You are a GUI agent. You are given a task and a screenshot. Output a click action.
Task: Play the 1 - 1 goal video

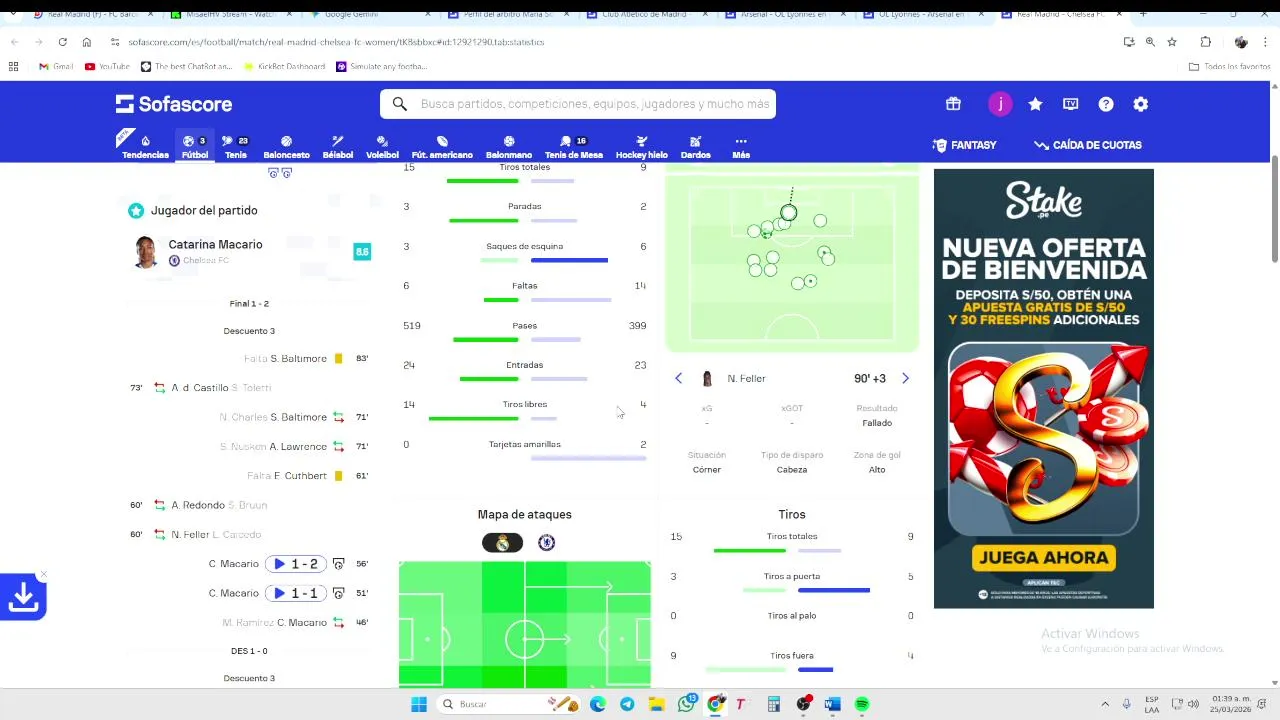click(x=296, y=593)
